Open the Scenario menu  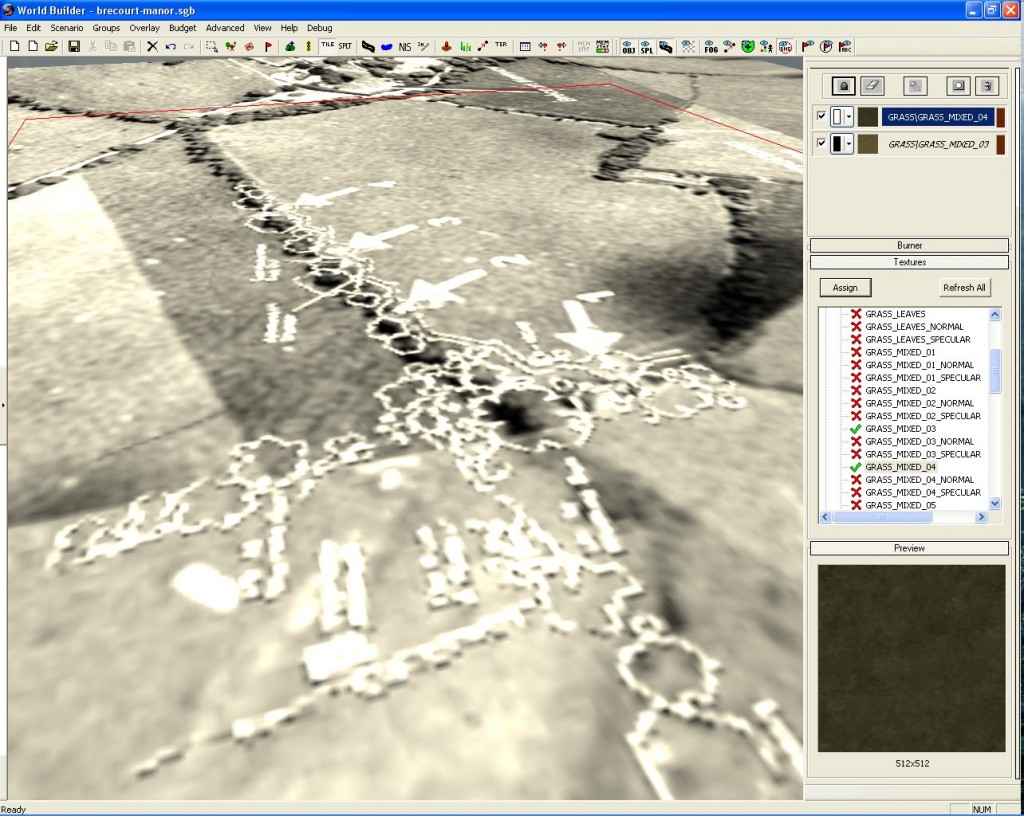(x=67, y=28)
